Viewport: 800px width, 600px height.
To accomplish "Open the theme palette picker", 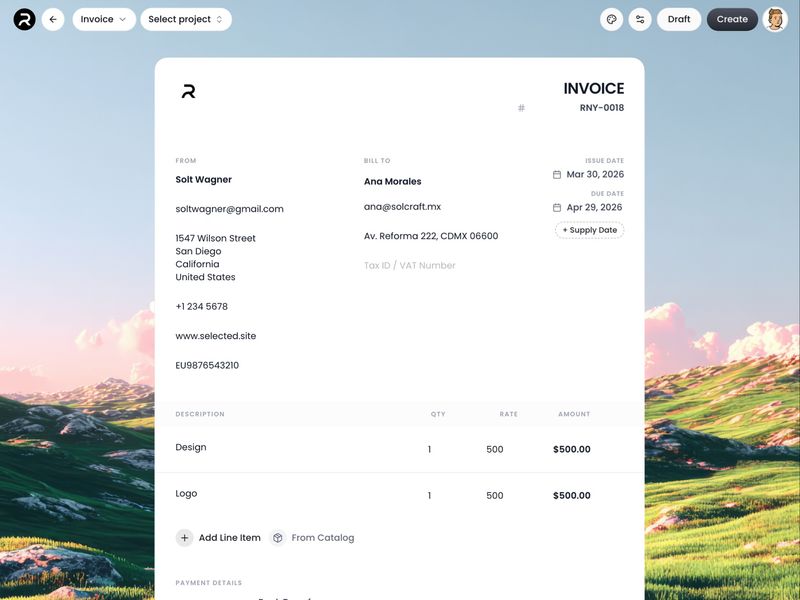I will pos(608,18).
